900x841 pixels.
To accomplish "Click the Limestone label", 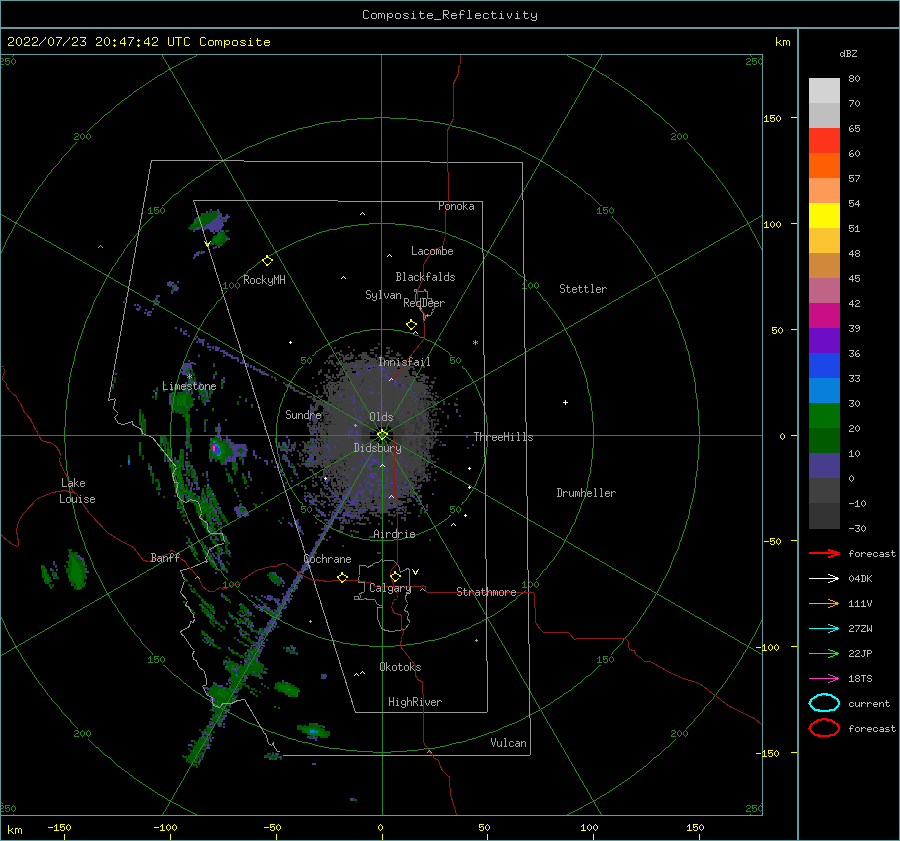I will [189, 386].
